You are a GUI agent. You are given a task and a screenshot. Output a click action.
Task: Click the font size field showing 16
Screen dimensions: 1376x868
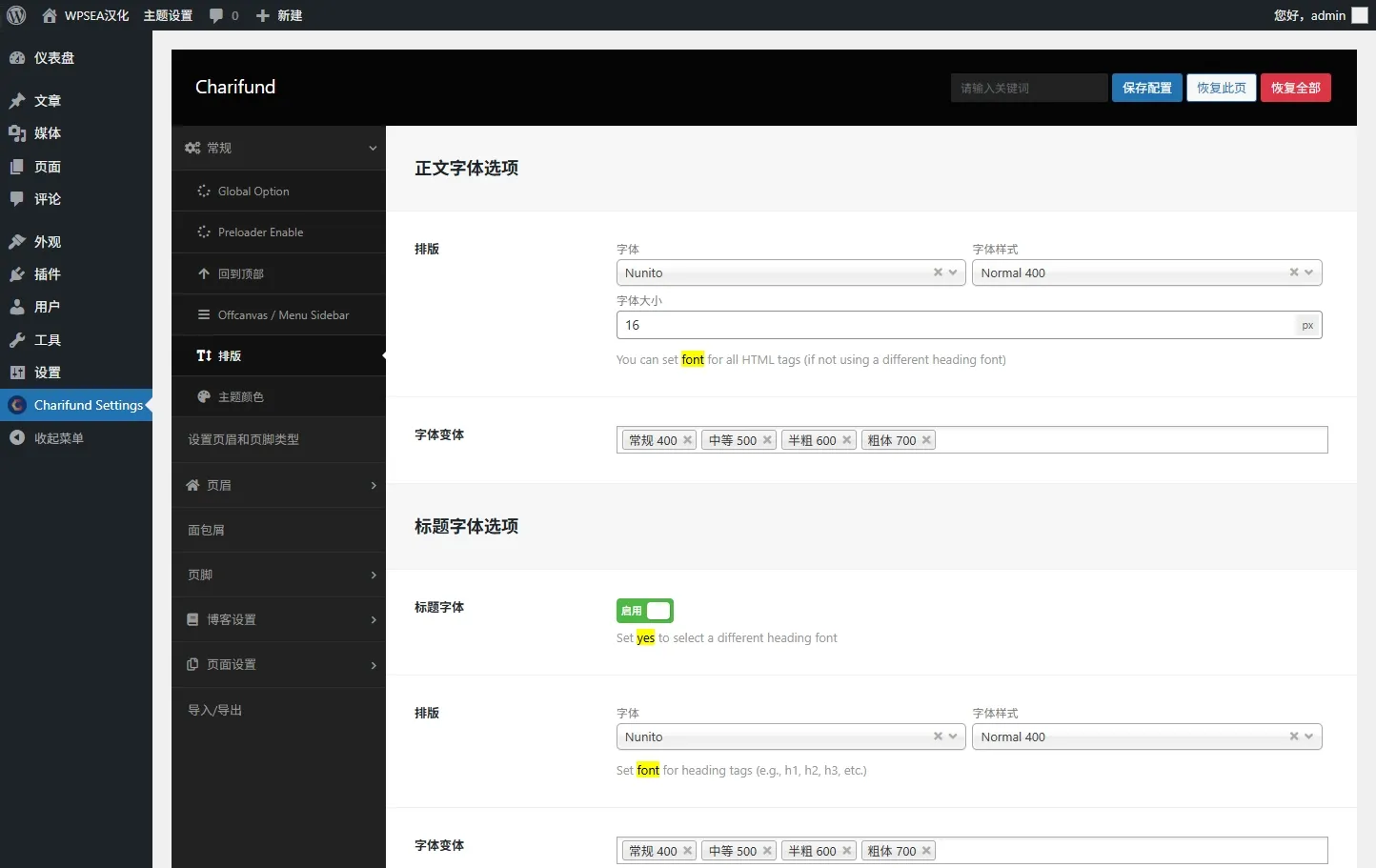[953, 326]
